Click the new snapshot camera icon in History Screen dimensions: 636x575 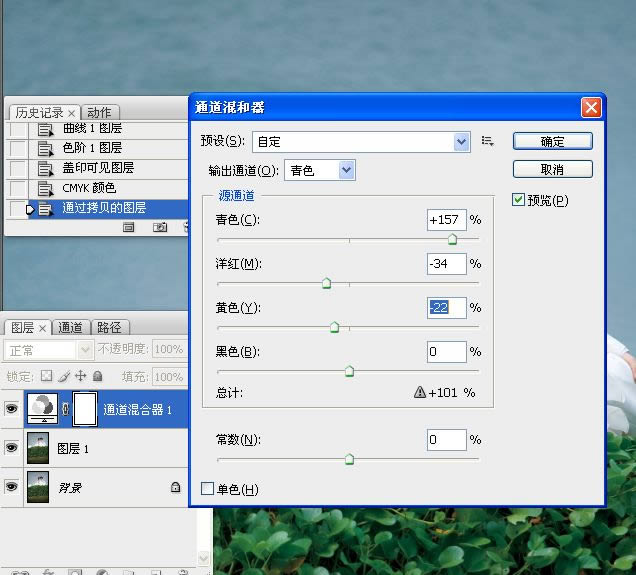click(159, 228)
